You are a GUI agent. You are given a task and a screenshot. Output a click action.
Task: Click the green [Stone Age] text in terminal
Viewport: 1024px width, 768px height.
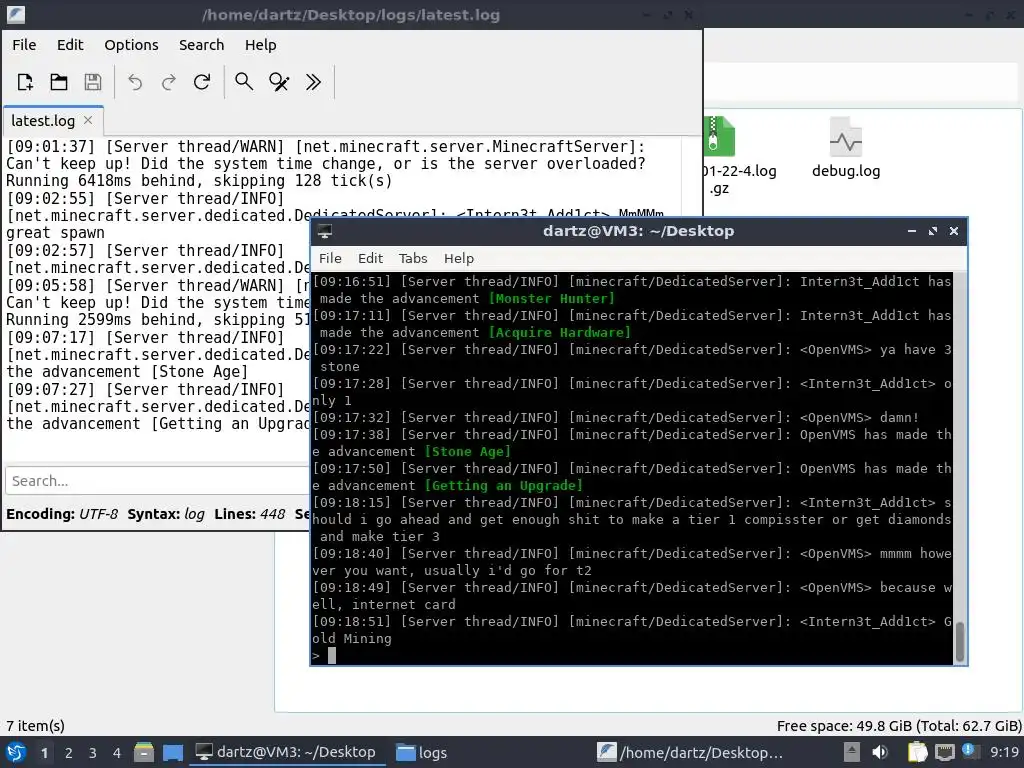coord(468,451)
